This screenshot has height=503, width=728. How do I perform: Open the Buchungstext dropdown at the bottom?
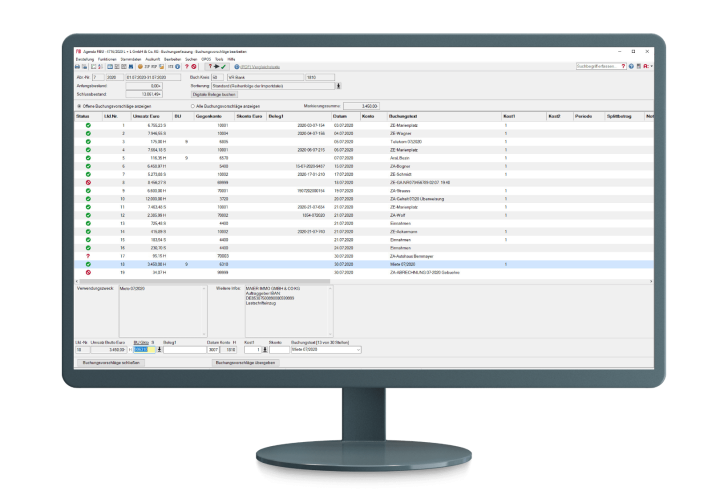[359, 350]
